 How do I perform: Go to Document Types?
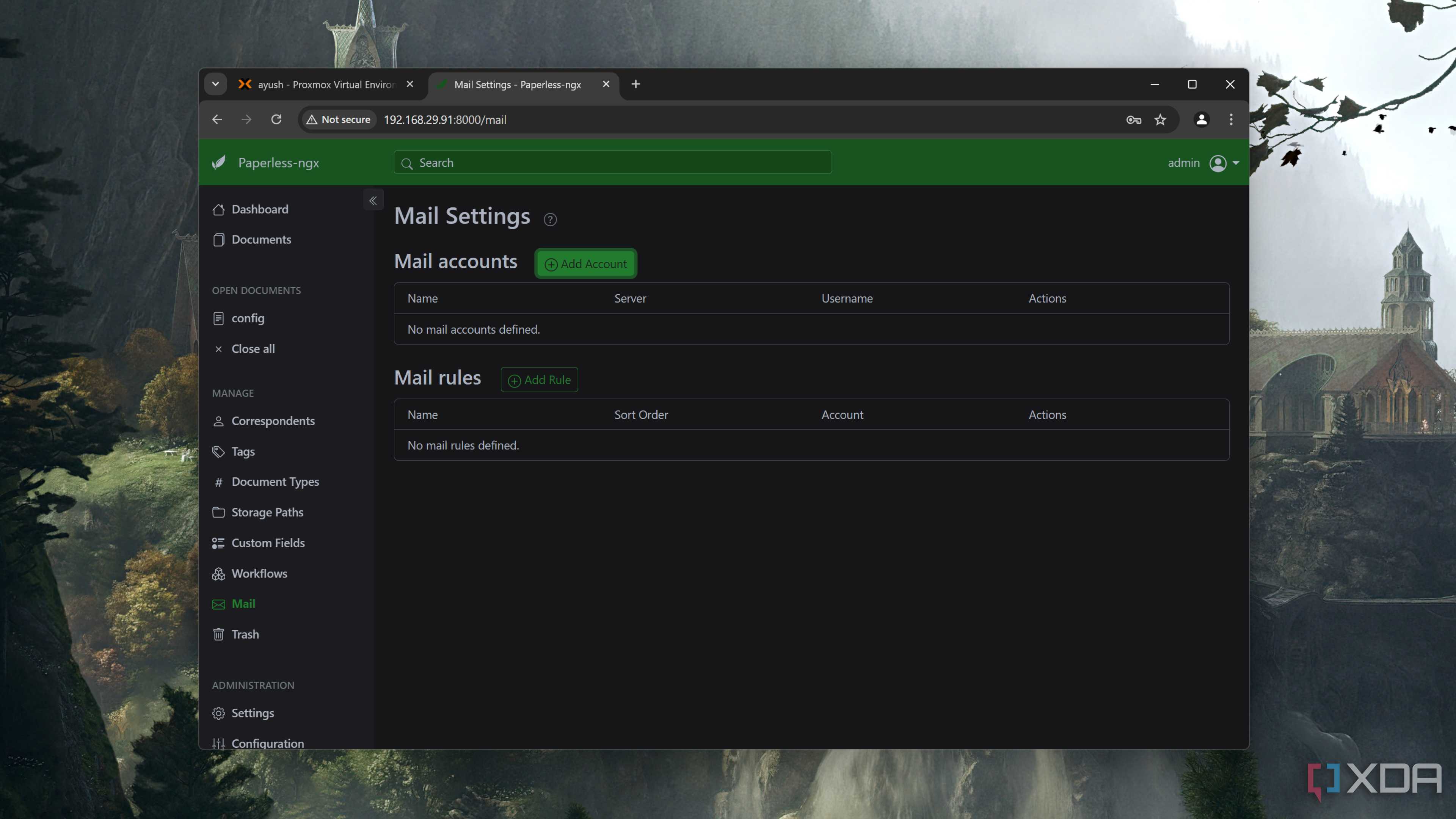275,482
